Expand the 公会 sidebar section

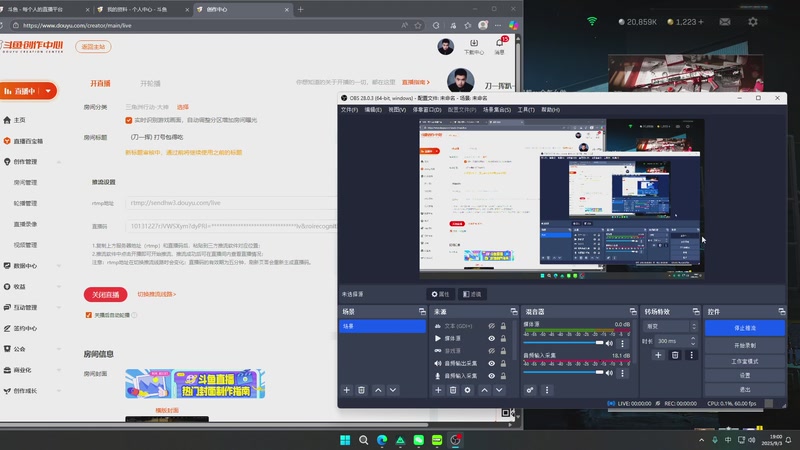coord(59,349)
